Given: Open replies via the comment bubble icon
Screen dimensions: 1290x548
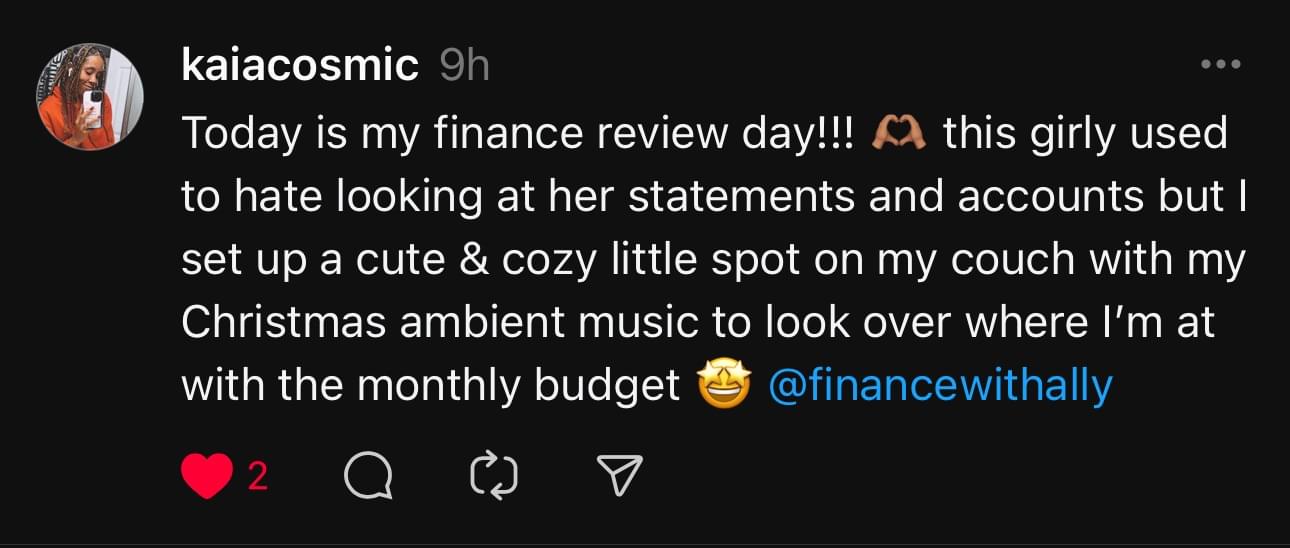Looking at the screenshot, I should pos(368,477).
